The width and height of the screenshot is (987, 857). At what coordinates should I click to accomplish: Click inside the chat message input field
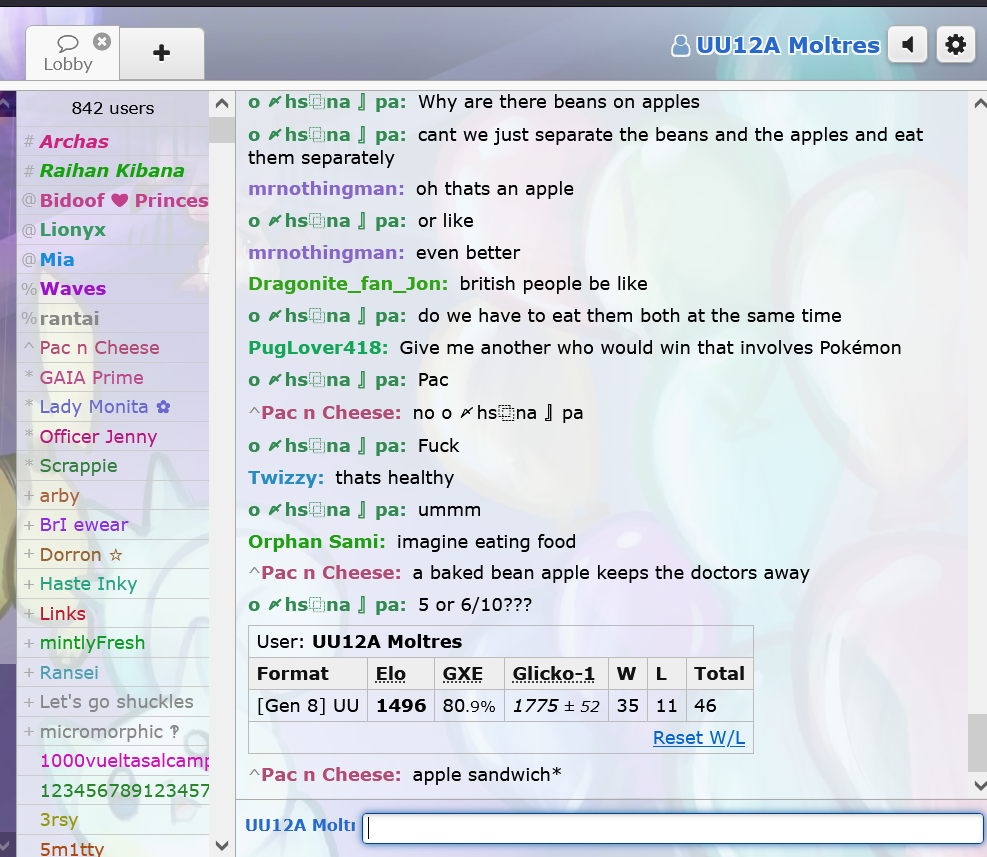tap(670, 828)
